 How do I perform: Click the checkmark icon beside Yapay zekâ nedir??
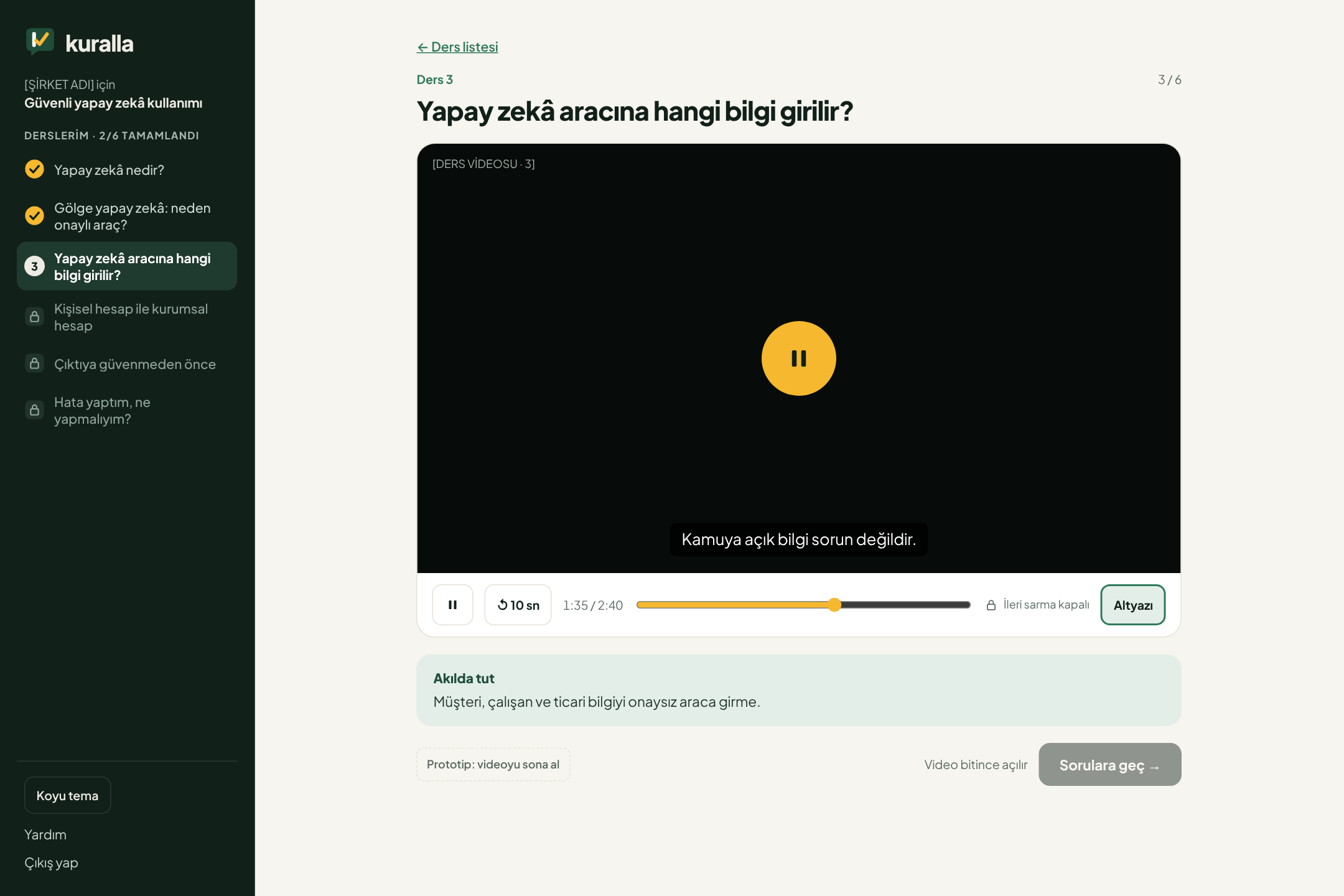coord(34,169)
